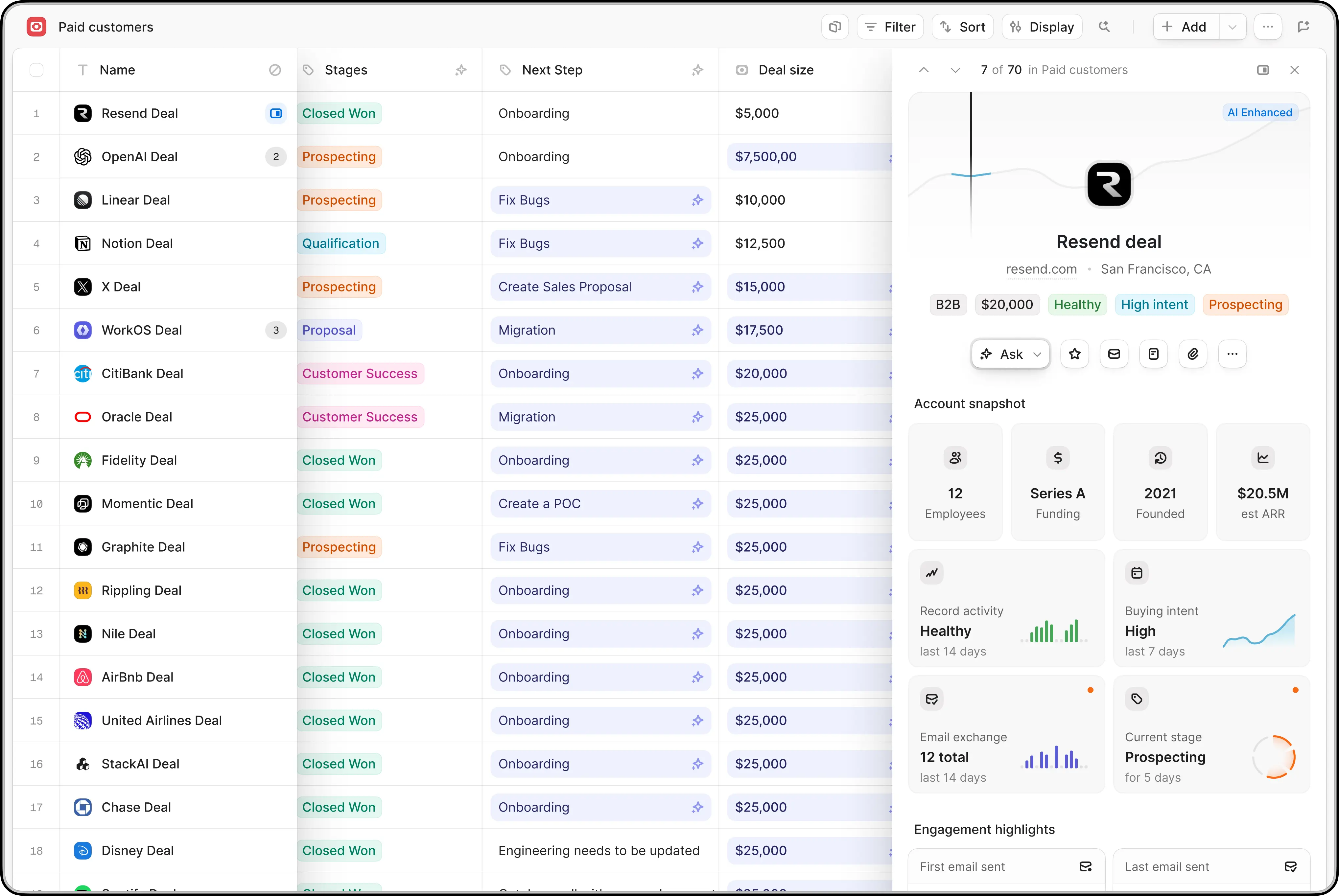
Task: Click the comment count badge on OpenAI Deal
Action: click(x=276, y=157)
